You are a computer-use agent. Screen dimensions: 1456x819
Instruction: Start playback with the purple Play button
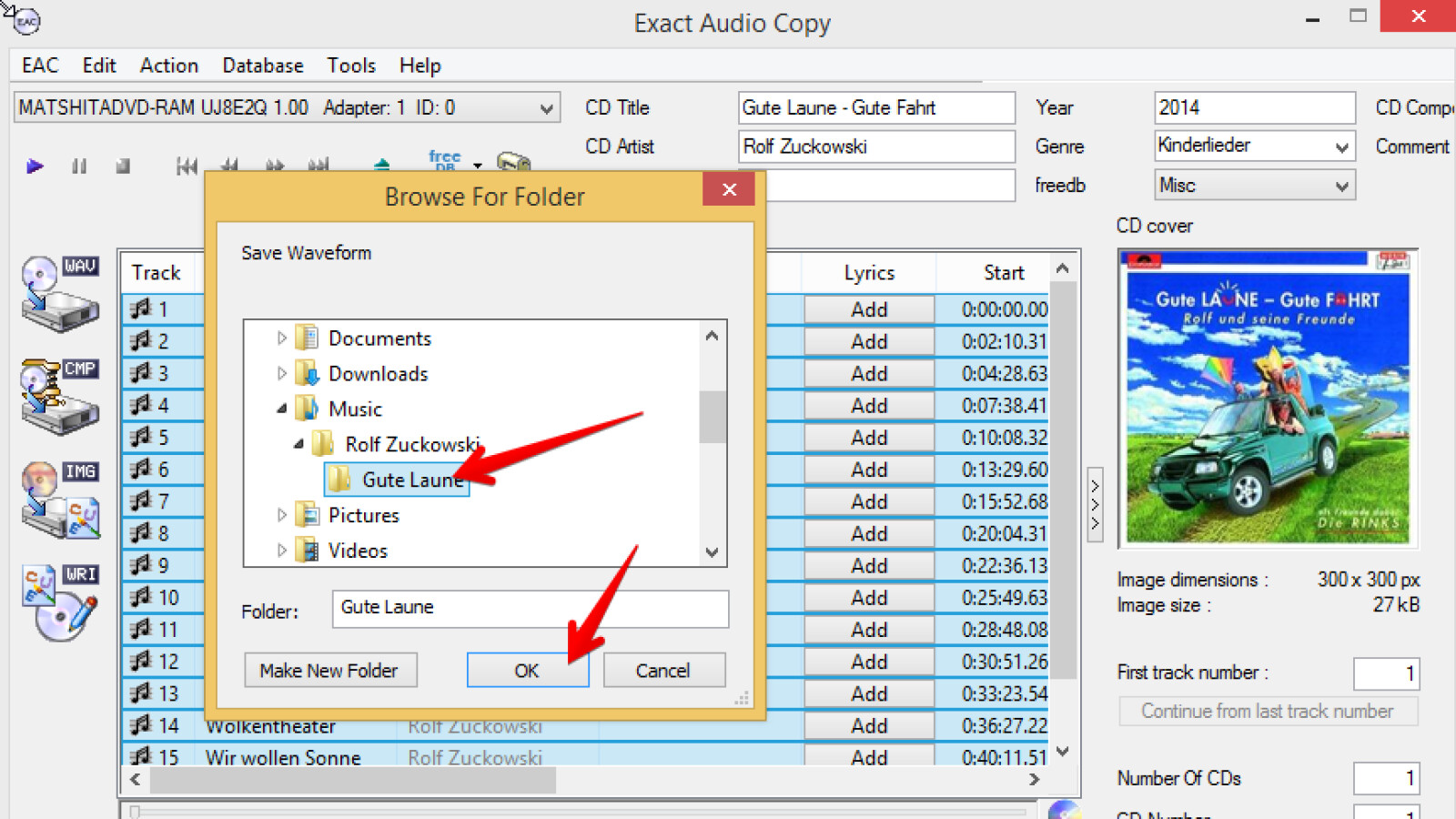click(35, 166)
